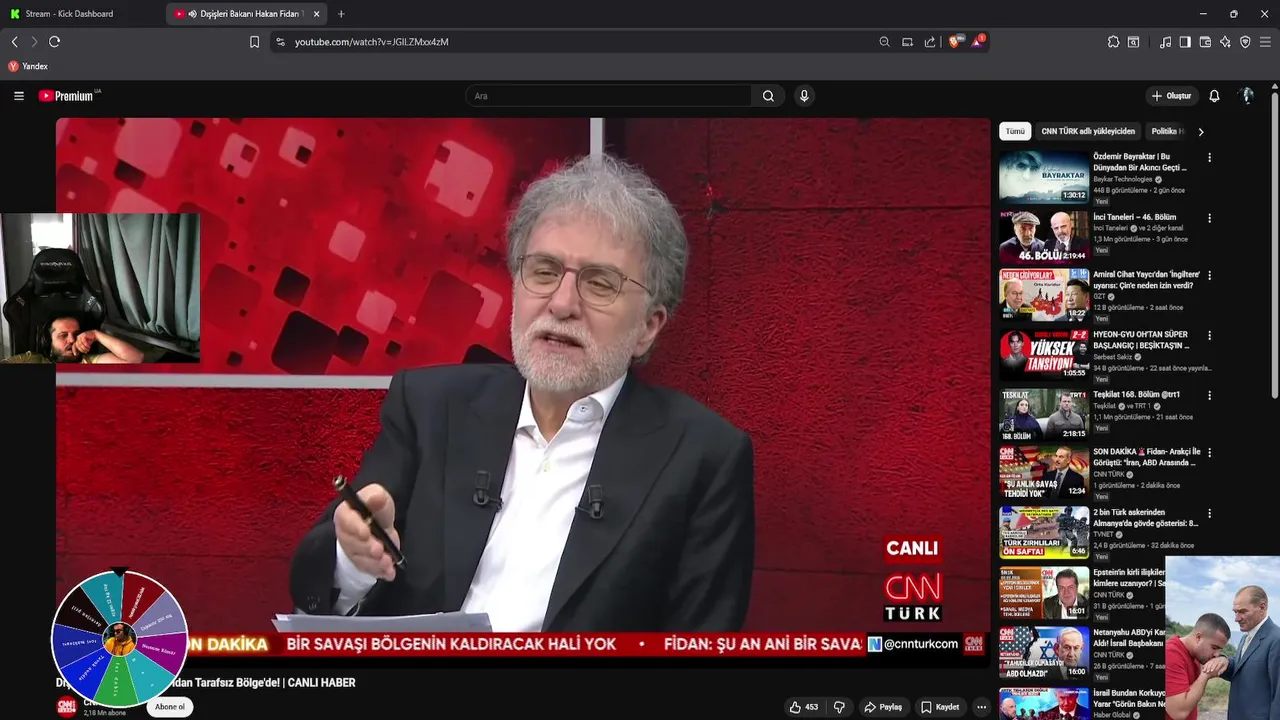The width and height of the screenshot is (1280, 720).
Task: Open the YouTube guide hamburger menu
Action: pos(19,96)
